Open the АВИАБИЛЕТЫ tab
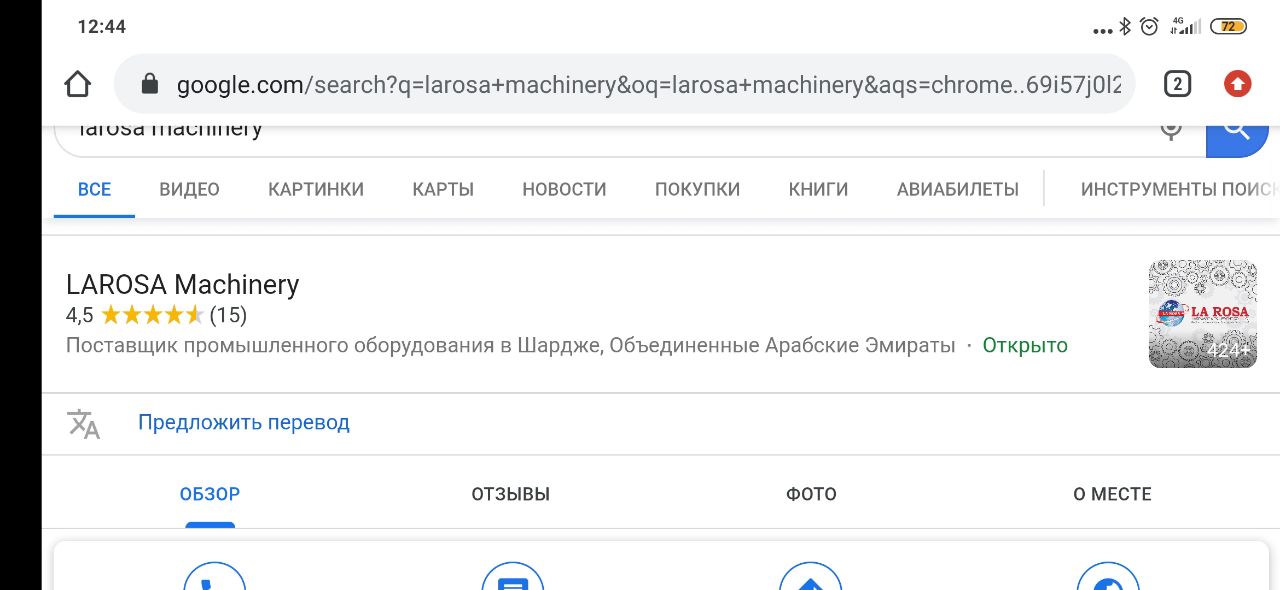The width and height of the screenshot is (1280, 590). pyautogui.click(x=958, y=189)
